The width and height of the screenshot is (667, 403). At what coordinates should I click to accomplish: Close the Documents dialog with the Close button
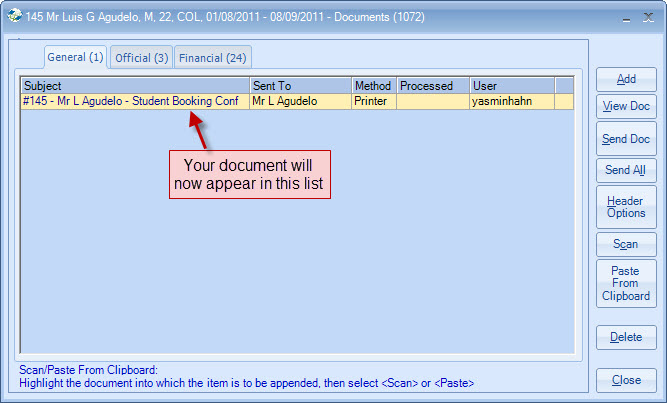[626, 380]
